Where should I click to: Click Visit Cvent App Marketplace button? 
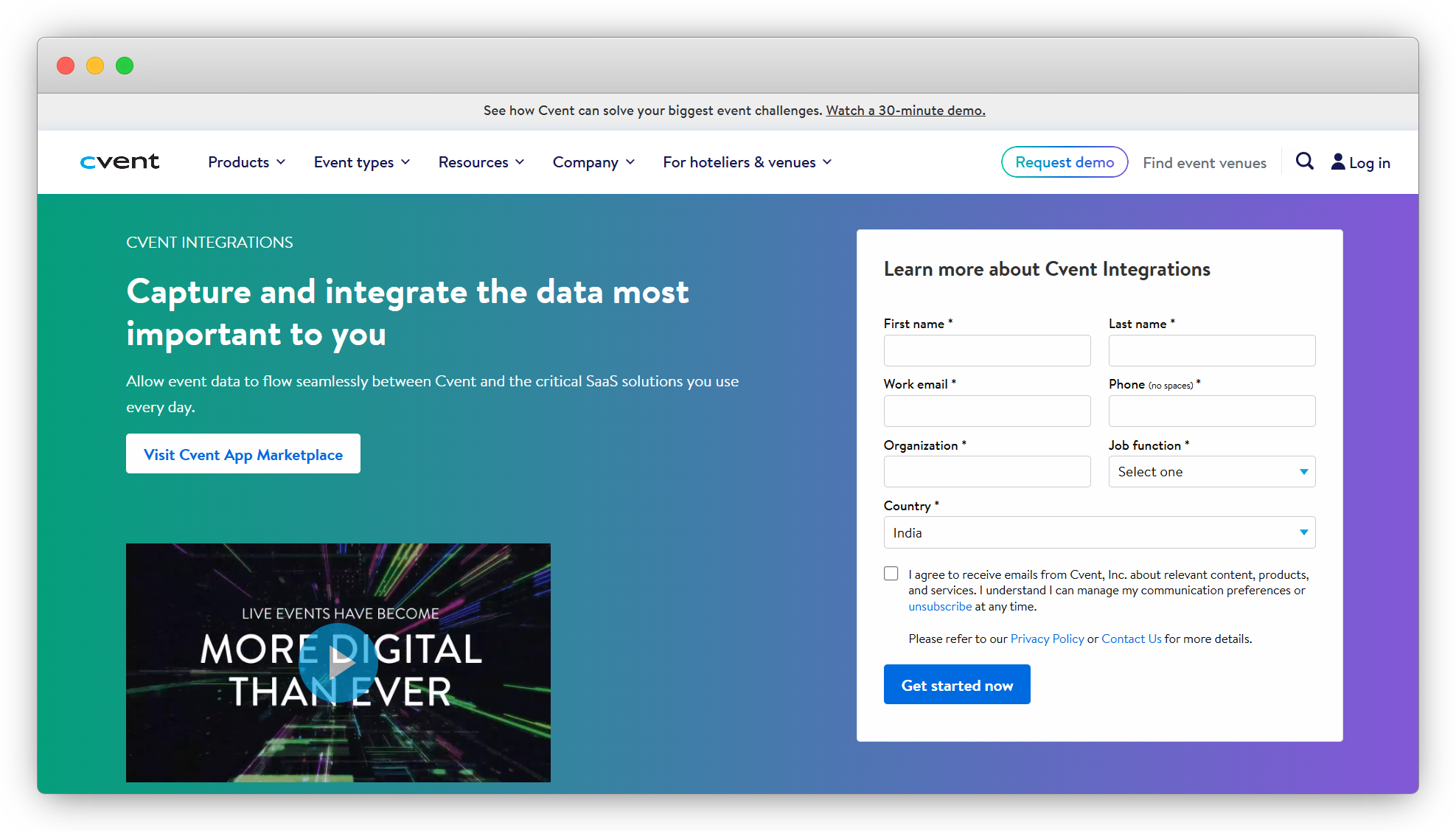243,453
